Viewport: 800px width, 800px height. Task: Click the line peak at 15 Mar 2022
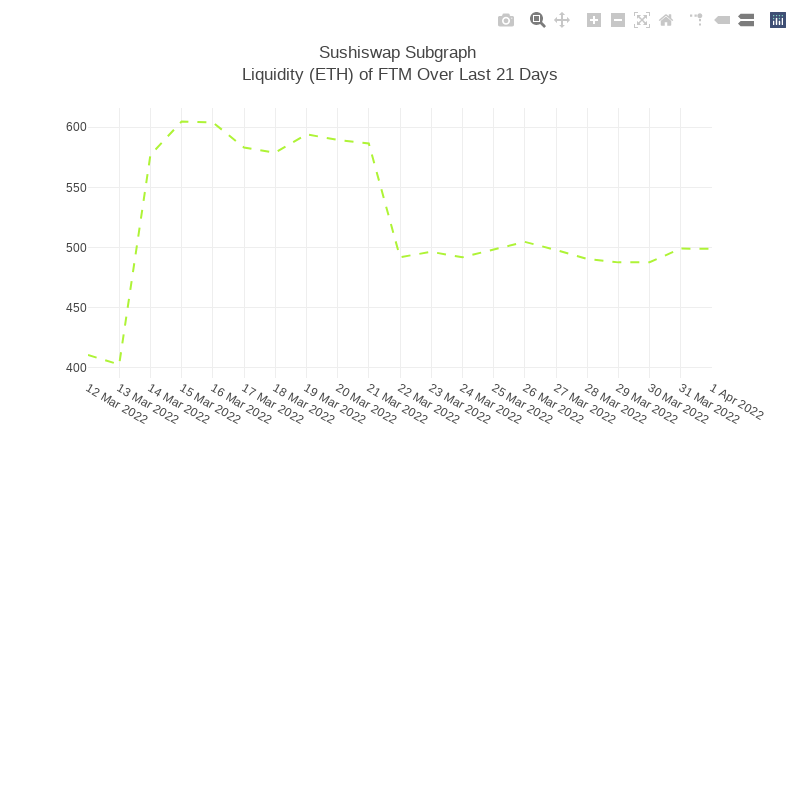(181, 122)
